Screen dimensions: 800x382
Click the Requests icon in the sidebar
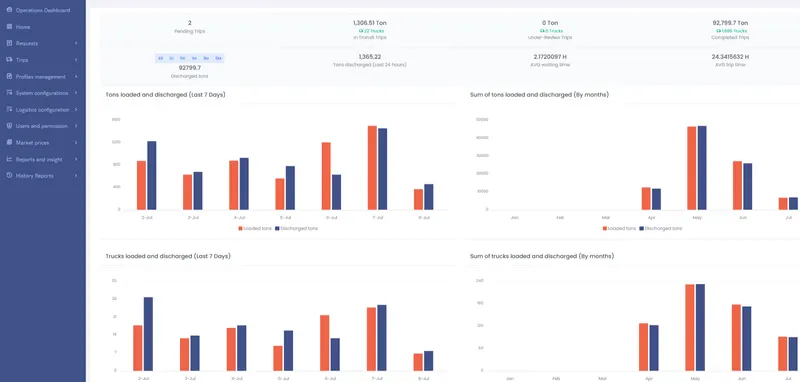9,43
